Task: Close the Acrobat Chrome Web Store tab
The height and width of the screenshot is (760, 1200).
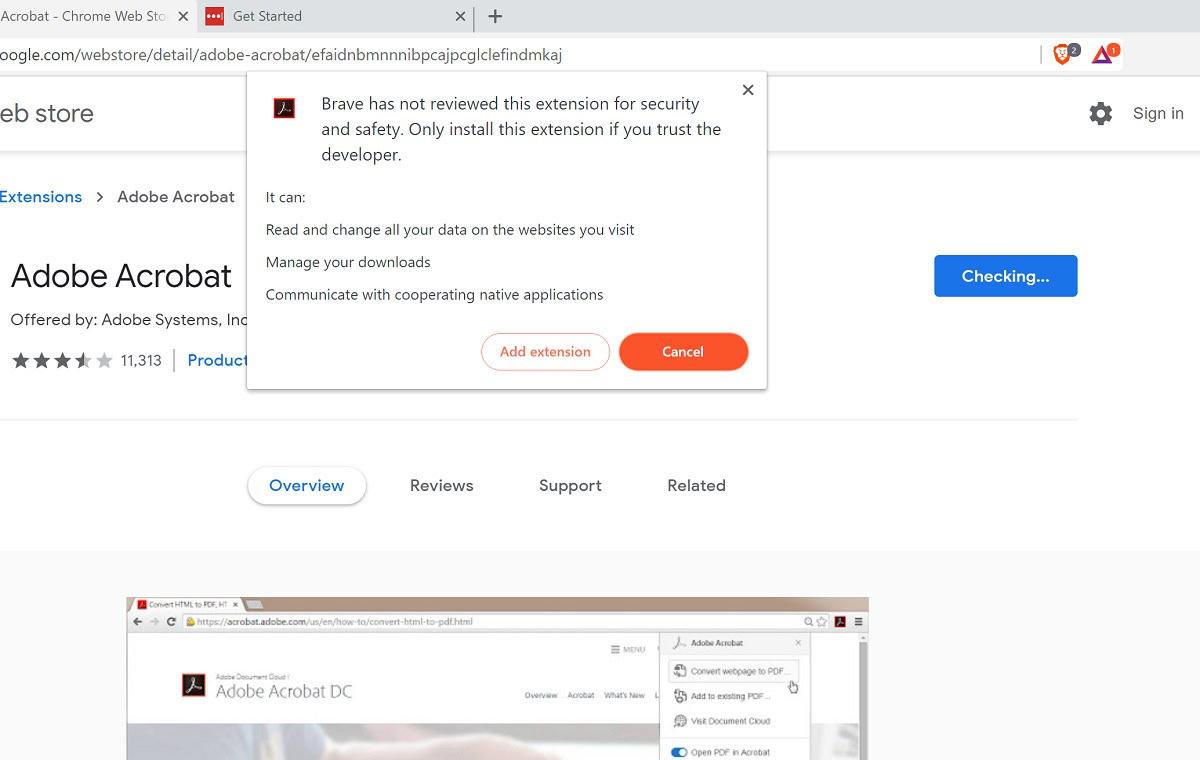Action: pyautogui.click(x=182, y=16)
